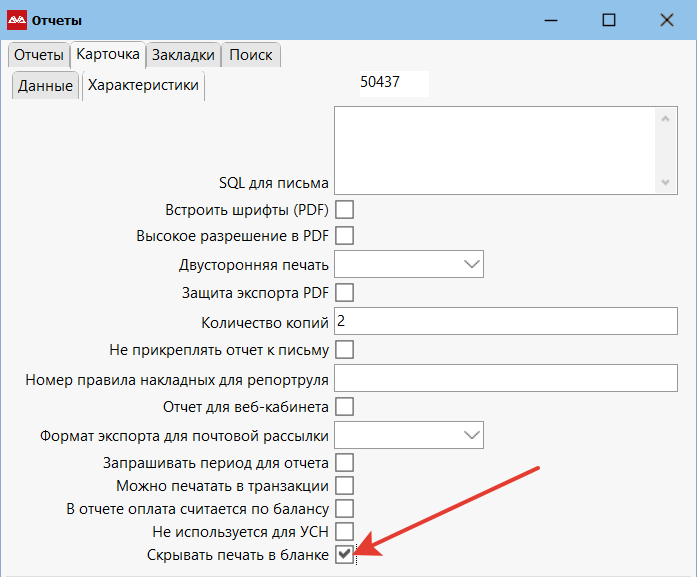Click the app logo icon in title bar
697x577 pixels.
tap(17, 20)
